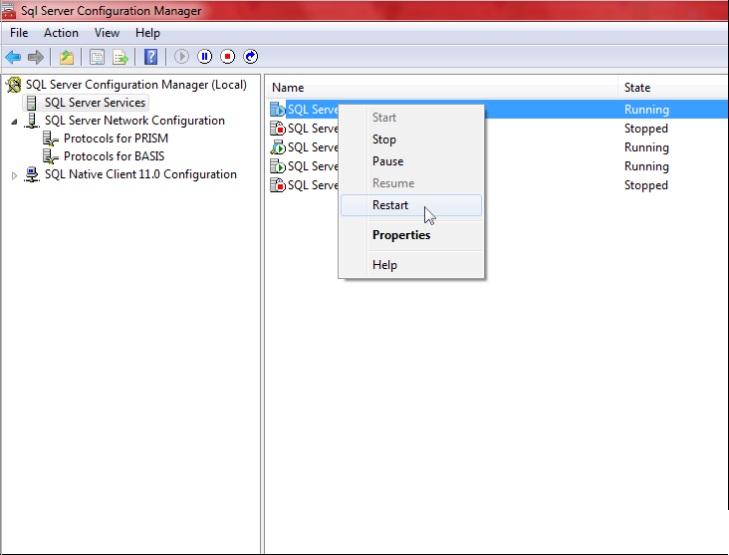
Task: Open the blue question mark Help icon
Action: tap(151, 57)
